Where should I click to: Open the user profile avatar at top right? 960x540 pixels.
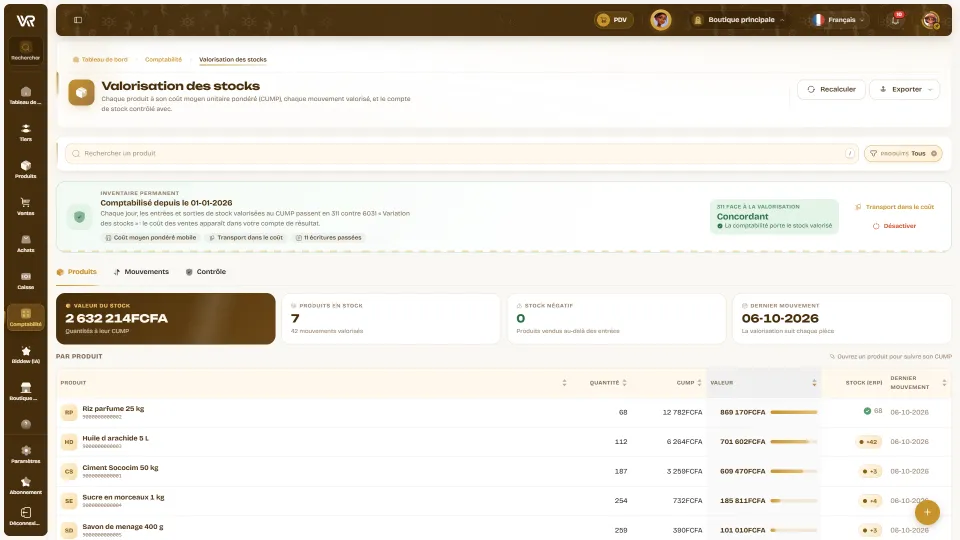click(931, 20)
